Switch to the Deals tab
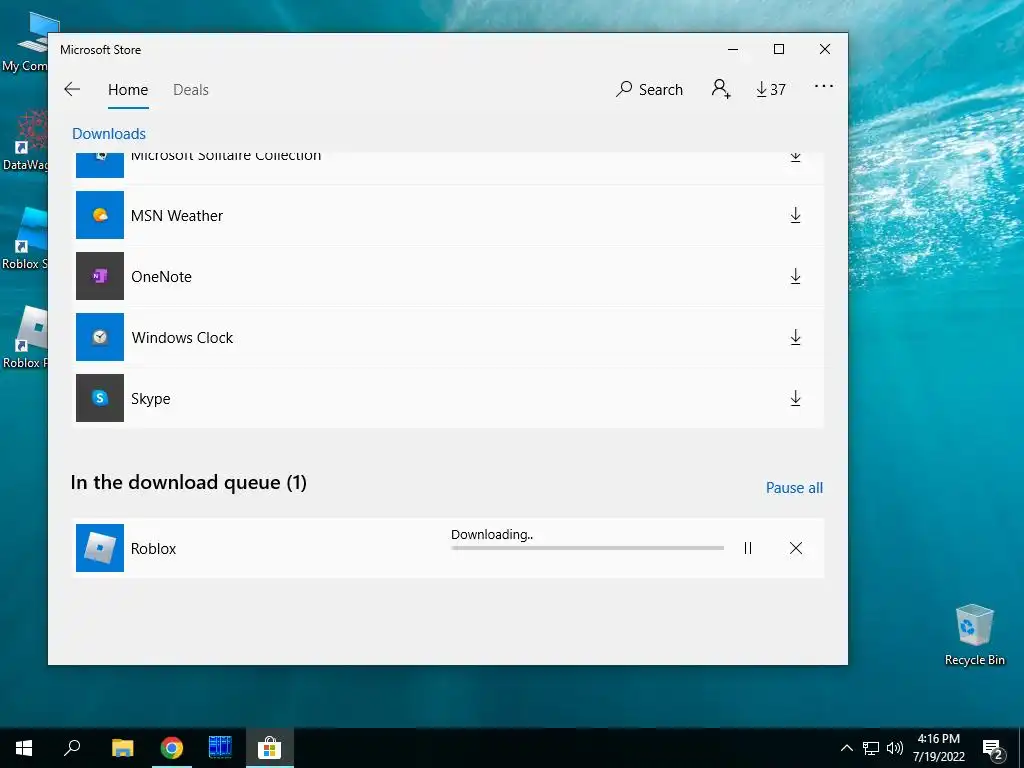Viewport: 1024px width, 768px height. [191, 89]
